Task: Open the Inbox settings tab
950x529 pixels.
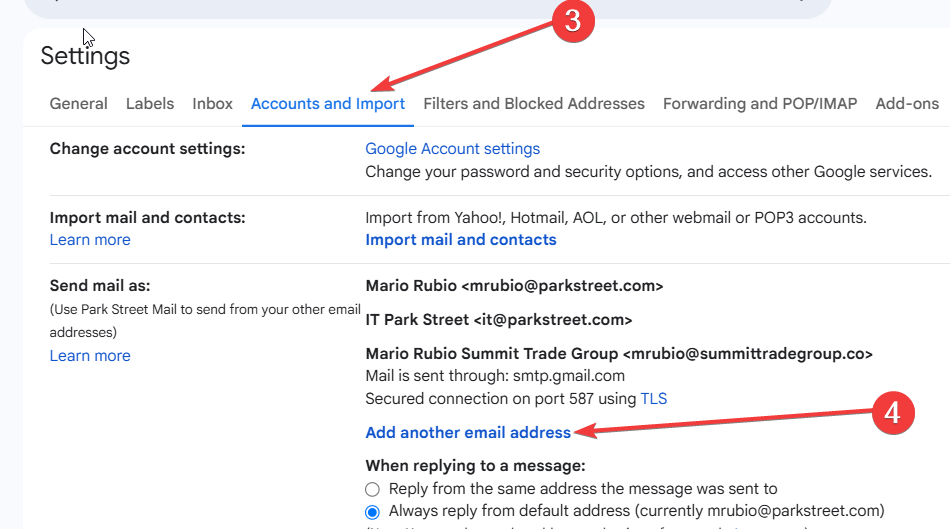Action: pos(212,104)
